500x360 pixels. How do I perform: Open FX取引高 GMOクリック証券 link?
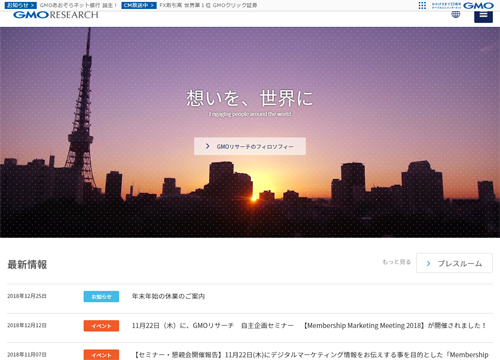point(208,5)
